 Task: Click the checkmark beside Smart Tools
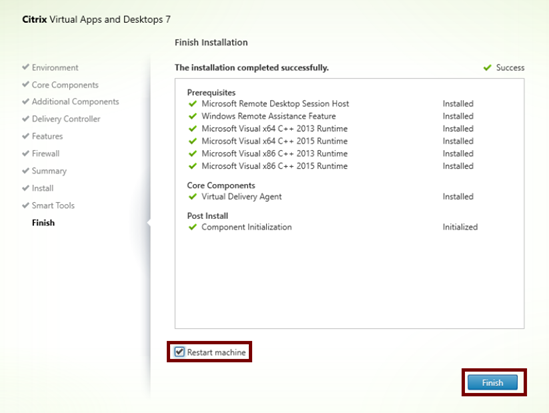coord(25,205)
